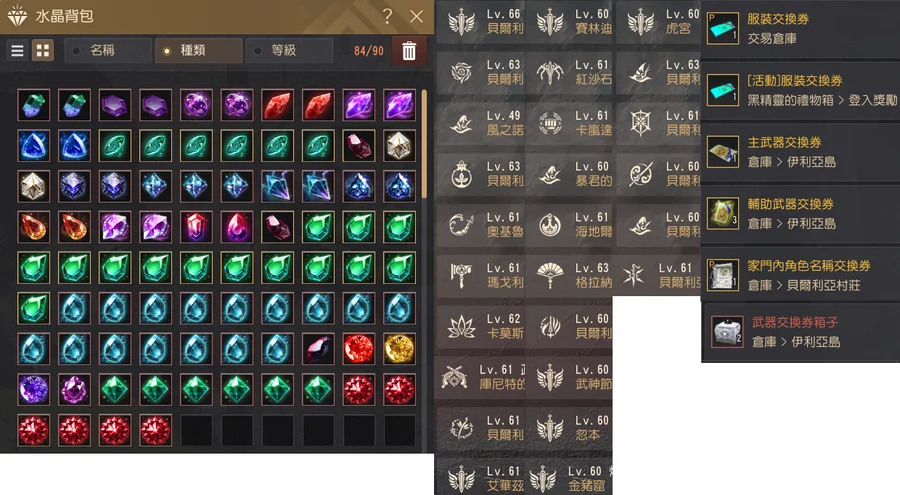The width and height of the screenshot is (900, 495).
Task: Select the 服裝交換券 coupon icon
Action: point(723,28)
